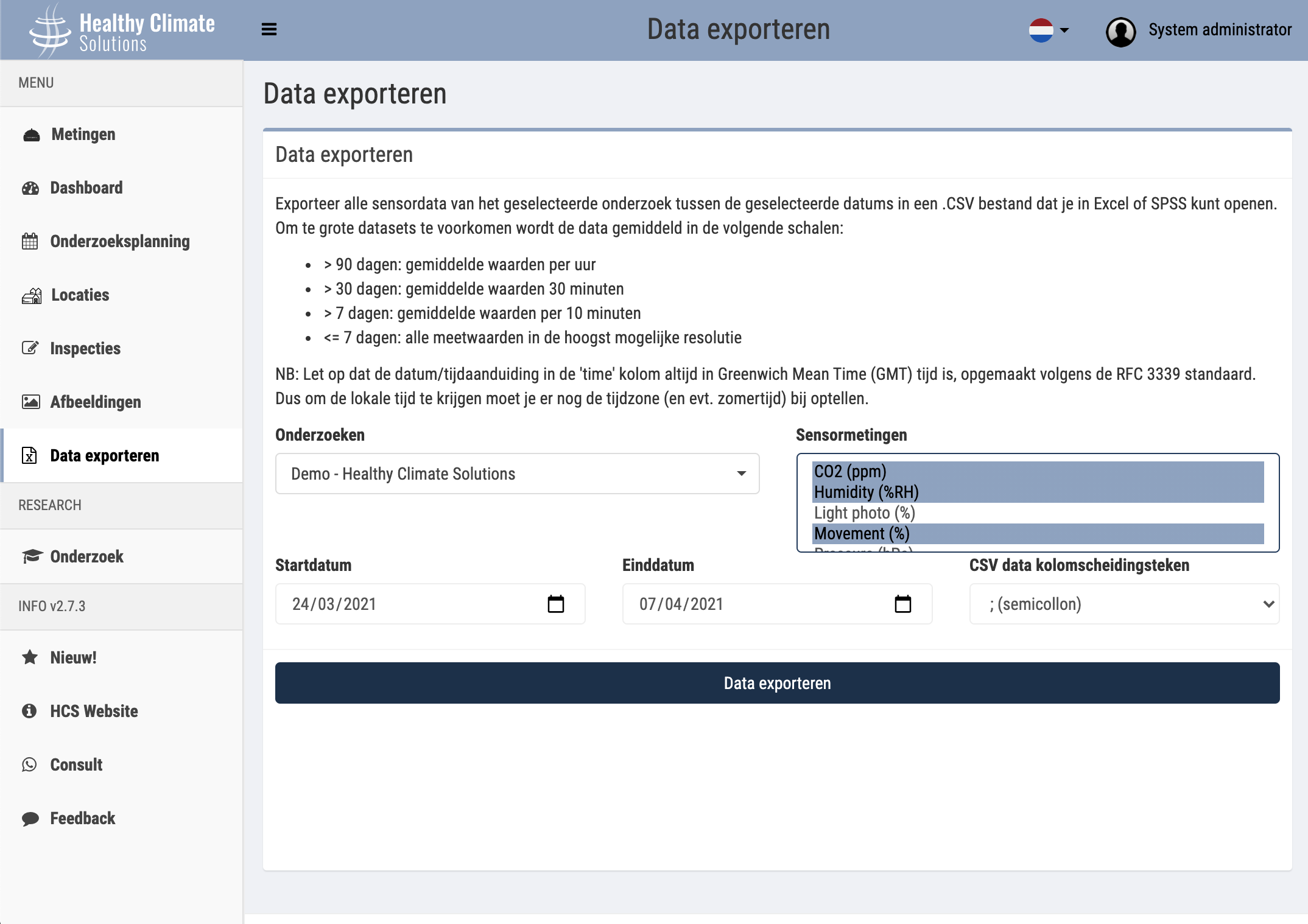Click the Inspecties edit icon
This screenshot has height=924, width=1308.
click(x=30, y=348)
